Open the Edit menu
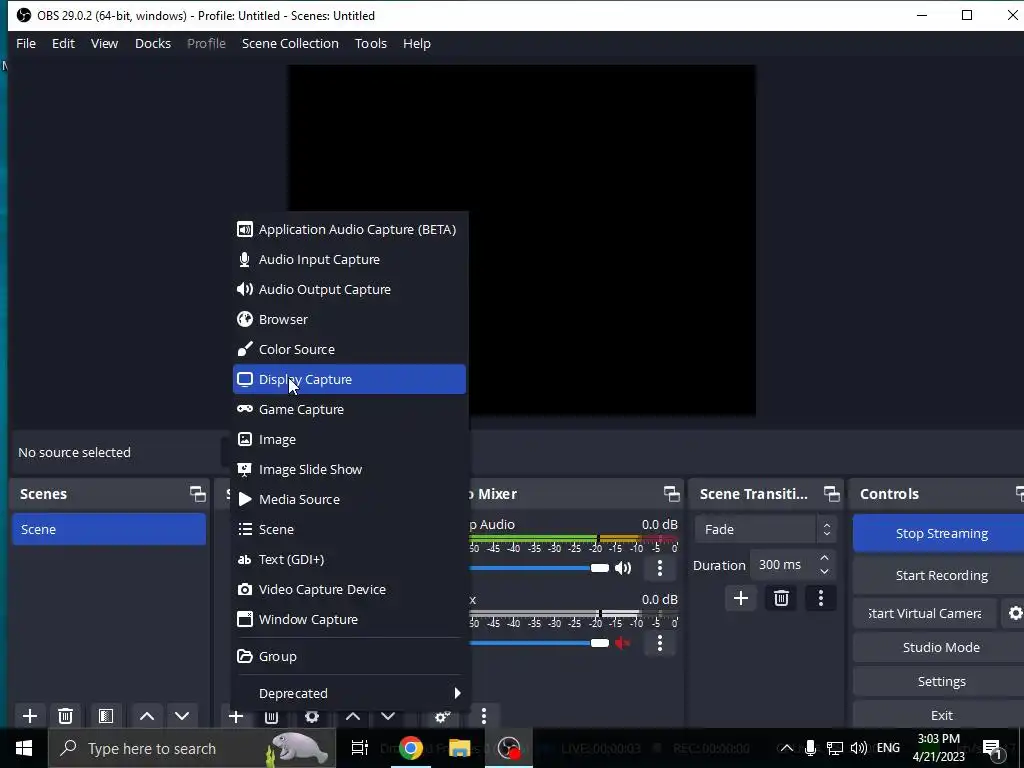 (x=63, y=44)
